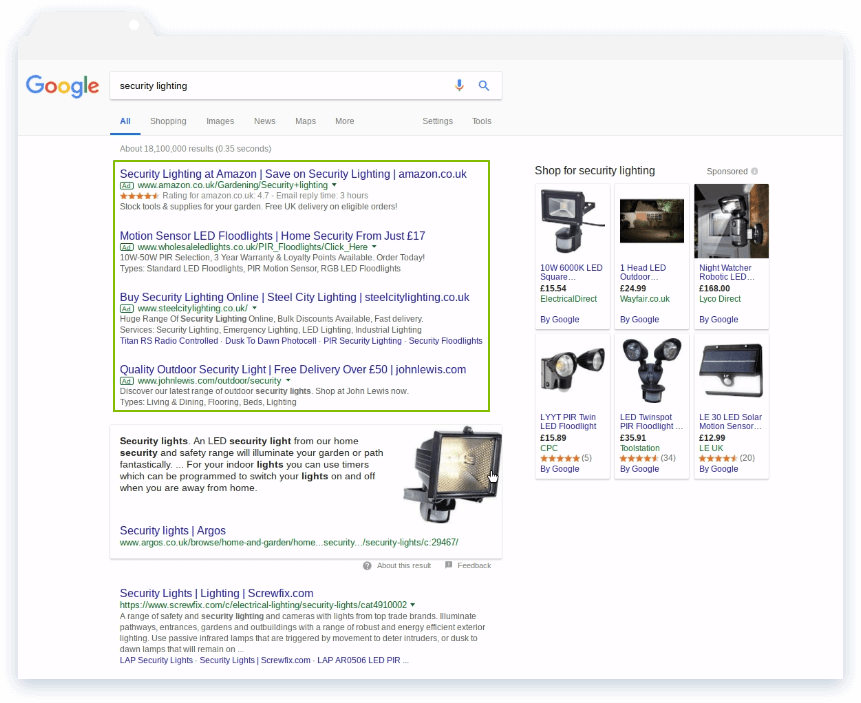Open 10W 6000K LED Square product image
Viewport: 861px width, 703px height.
(572, 221)
